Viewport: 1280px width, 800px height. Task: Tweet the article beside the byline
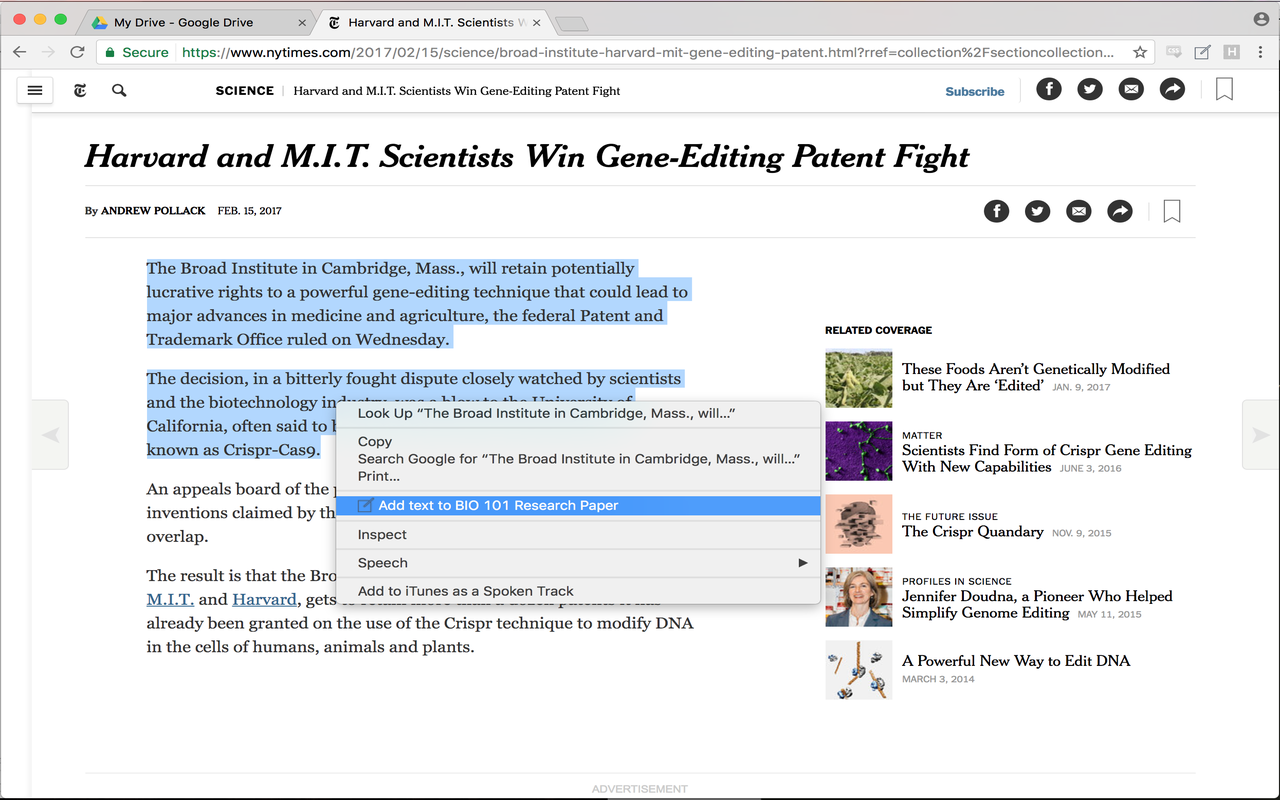point(1038,211)
